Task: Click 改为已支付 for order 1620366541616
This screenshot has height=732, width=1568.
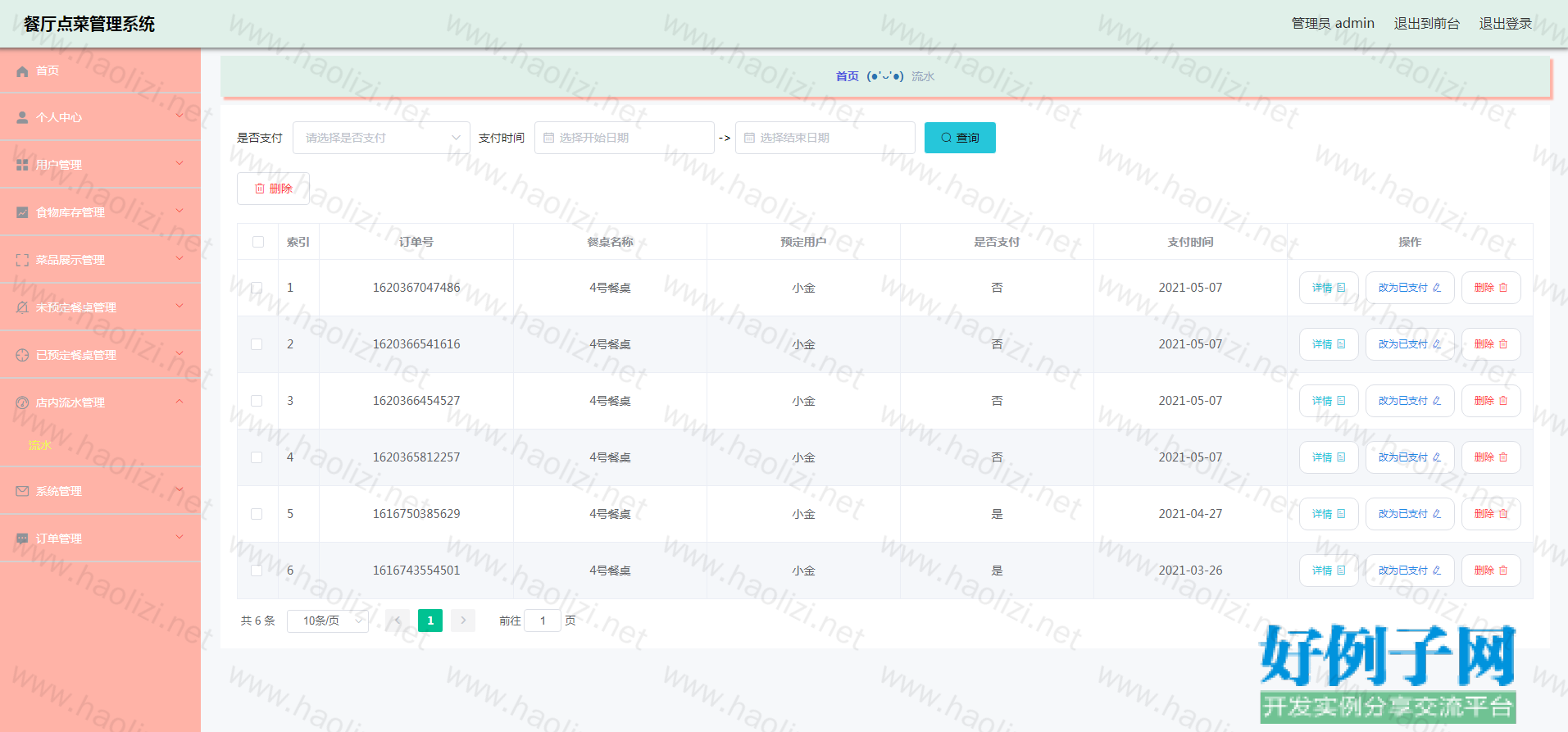Action: point(1409,345)
